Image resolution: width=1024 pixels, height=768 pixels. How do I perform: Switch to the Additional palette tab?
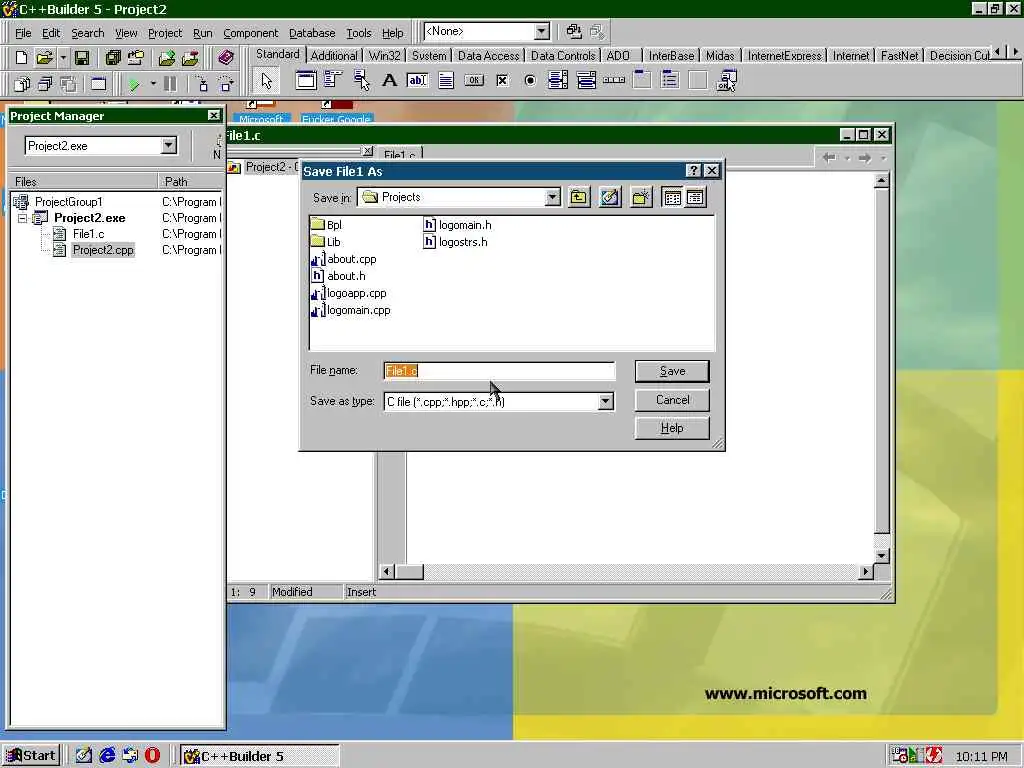coord(334,56)
